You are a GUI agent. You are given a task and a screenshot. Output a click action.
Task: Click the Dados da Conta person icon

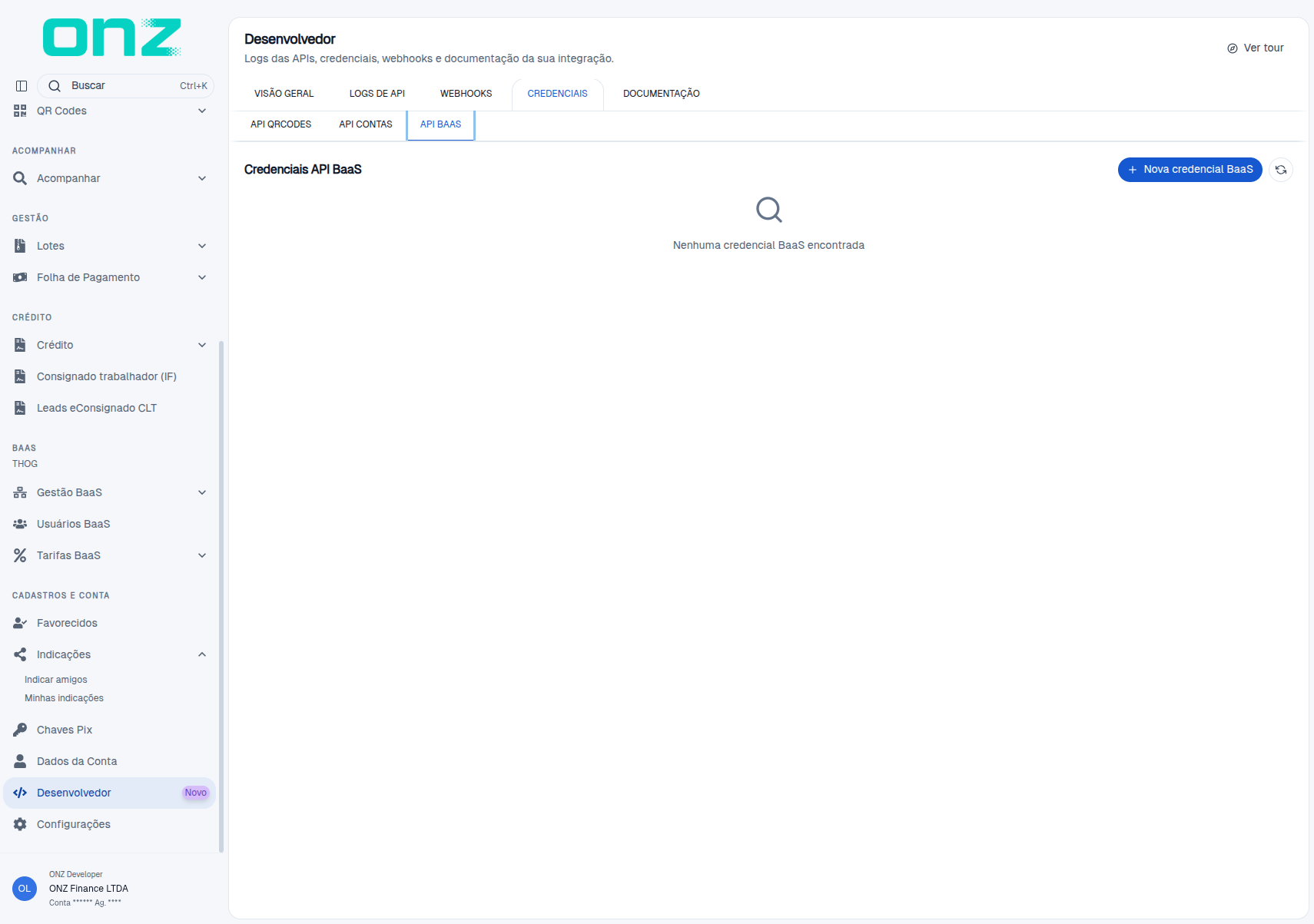point(20,761)
